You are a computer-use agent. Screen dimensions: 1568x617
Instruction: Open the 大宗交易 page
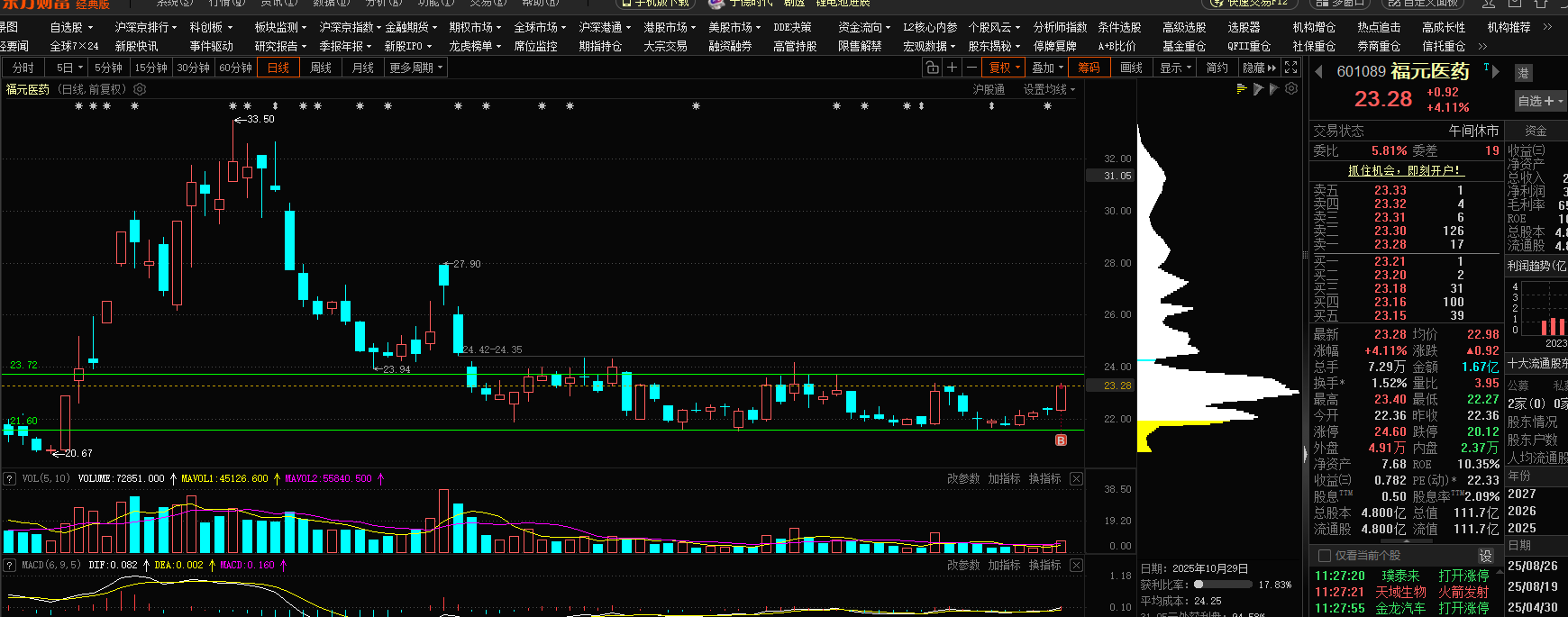click(x=665, y=46)
